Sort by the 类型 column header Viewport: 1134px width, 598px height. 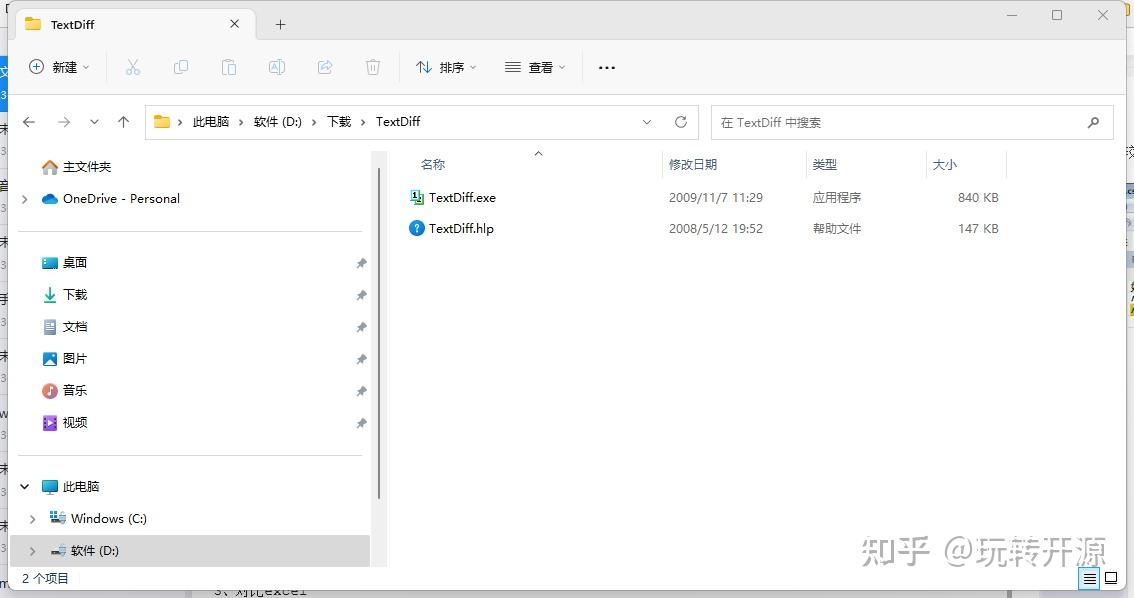824,165
